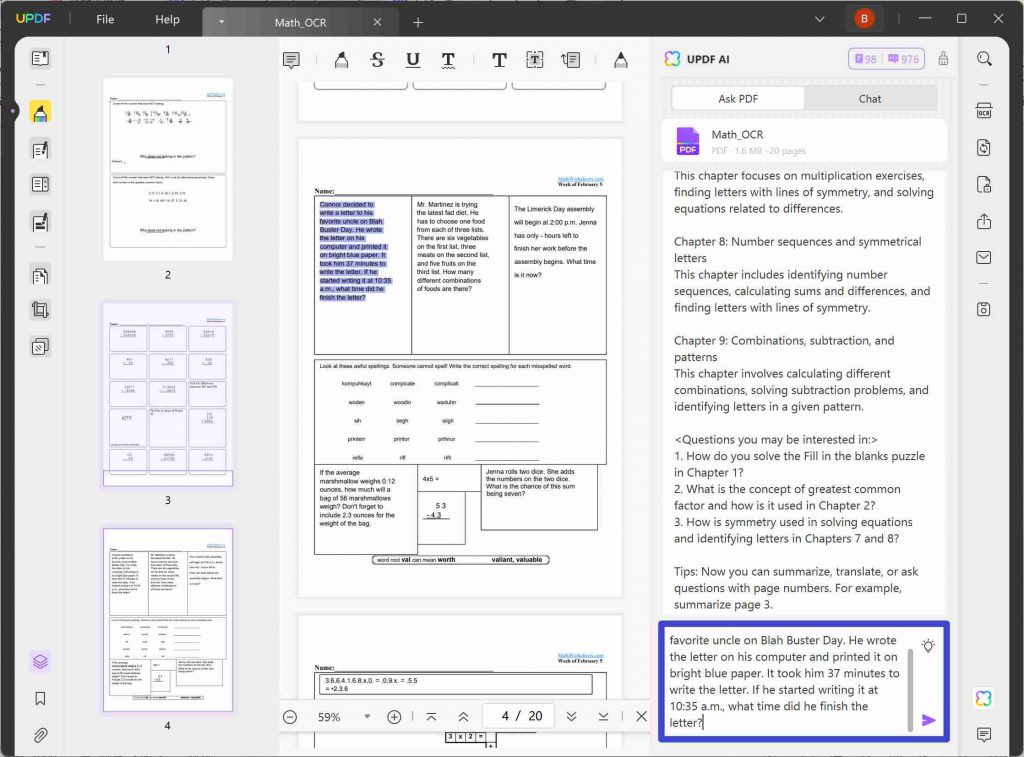This screenshot has height=757, width=1024.
Task: Open the sticky note comment tool
Action: (291, 60)
